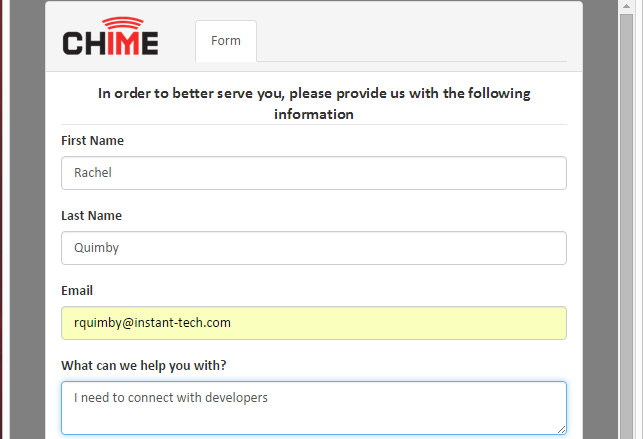Click the CHIME logo
The width and height of the screenshot is (643, 439).
pos(110,36)
